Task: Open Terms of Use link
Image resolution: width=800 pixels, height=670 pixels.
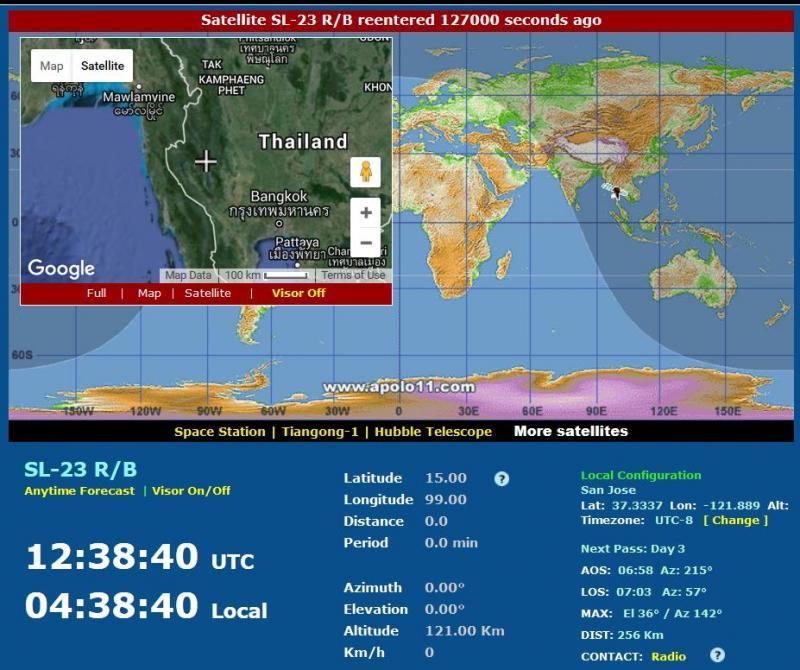Action: tap(353, 275)
